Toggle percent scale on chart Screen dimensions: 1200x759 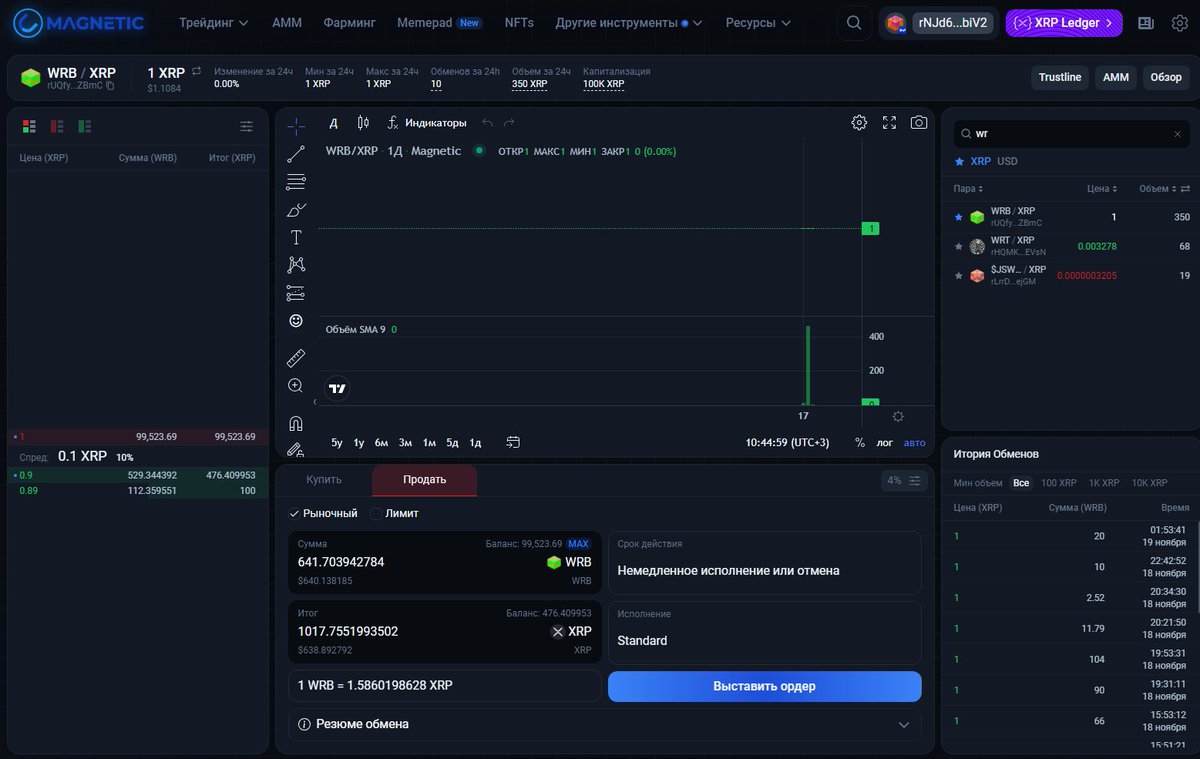click(860, 442)
